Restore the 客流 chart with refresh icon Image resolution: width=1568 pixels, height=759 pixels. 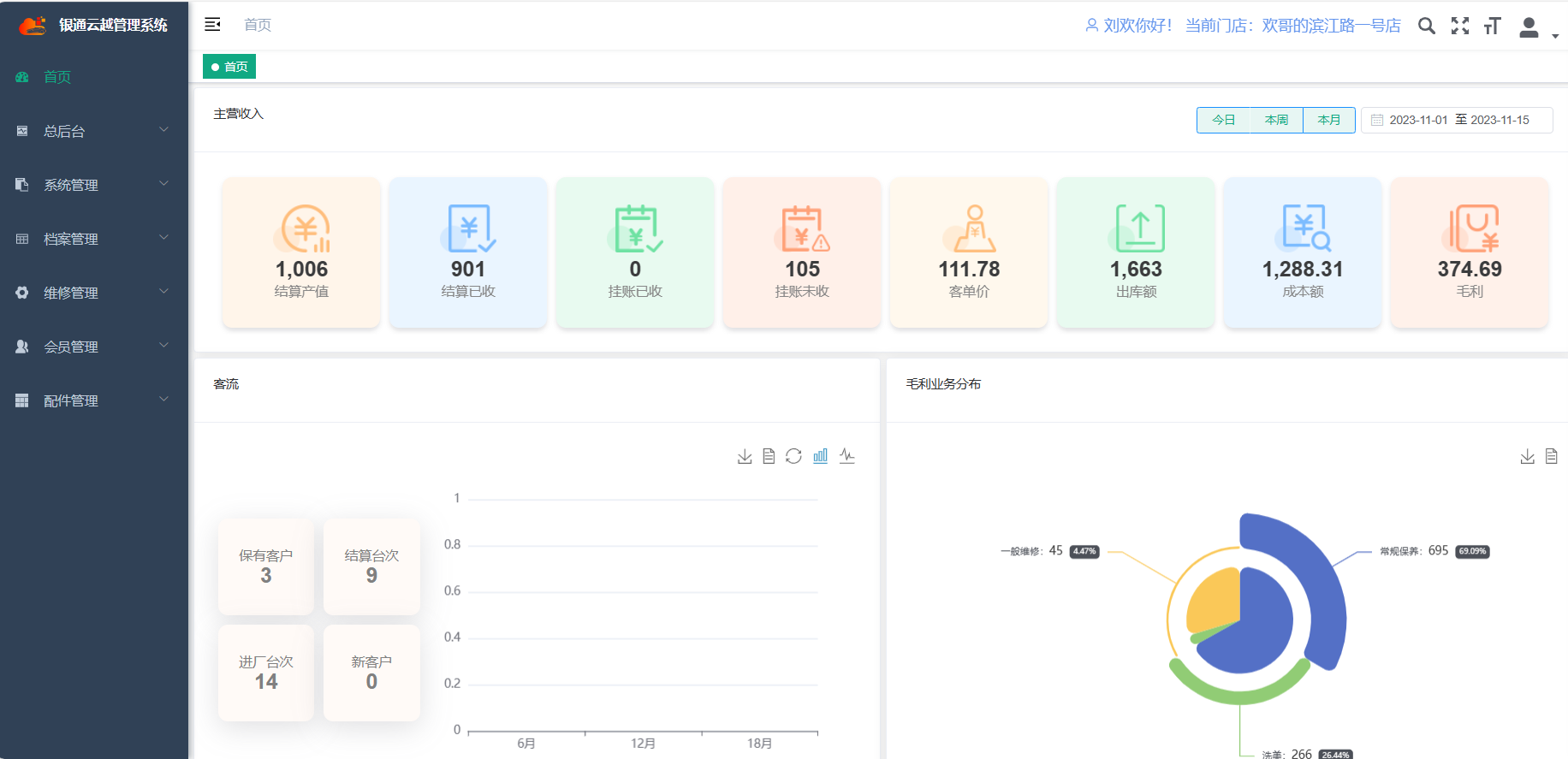pos(793,456)
